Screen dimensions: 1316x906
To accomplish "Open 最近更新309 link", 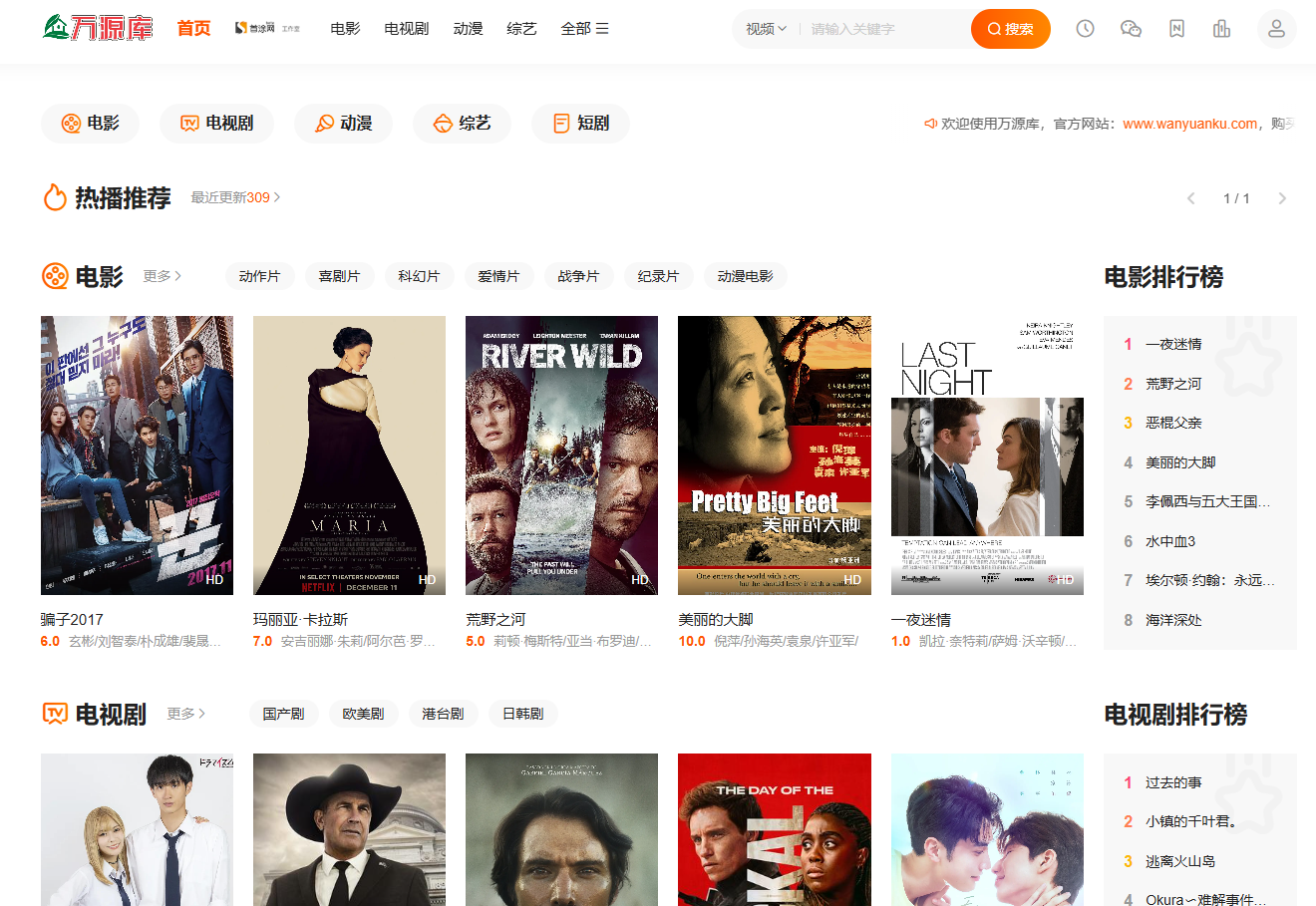I will (x=235, y=197).
